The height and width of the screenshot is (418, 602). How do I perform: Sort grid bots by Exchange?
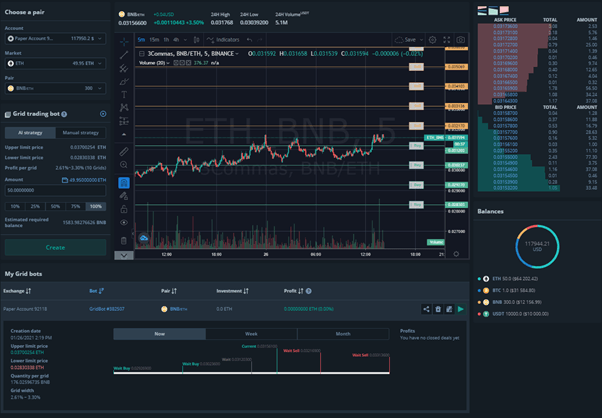[17, 291]
